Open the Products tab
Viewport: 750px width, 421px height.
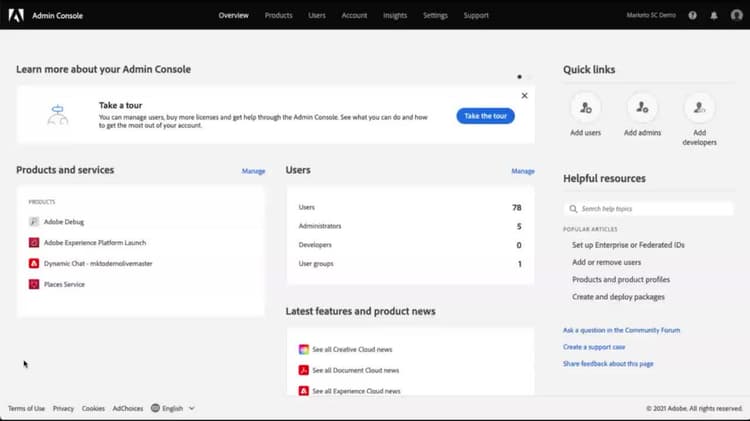point(278,15)
